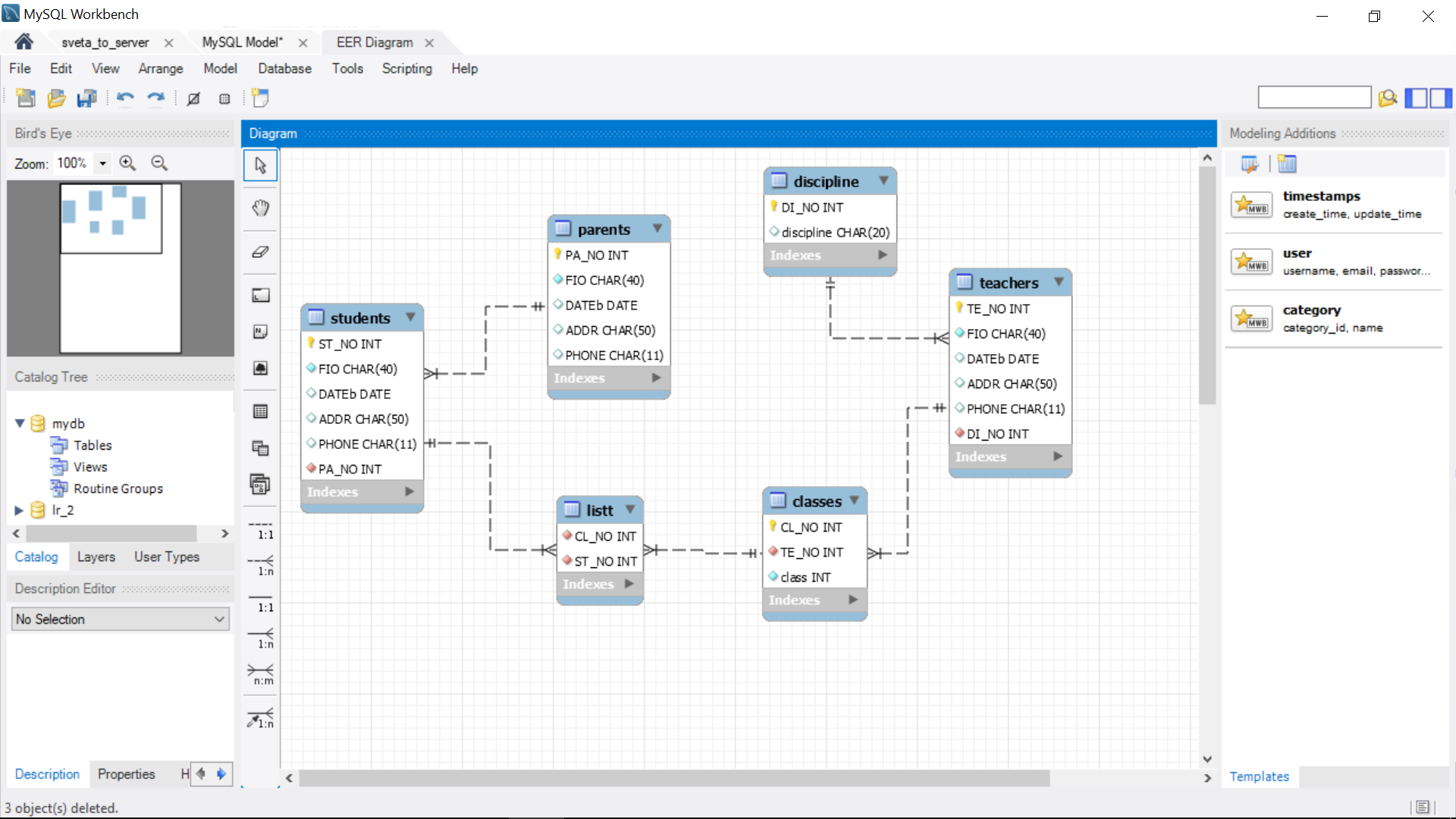
Task: Click the save model icon
Action: [x=87, y=98]
